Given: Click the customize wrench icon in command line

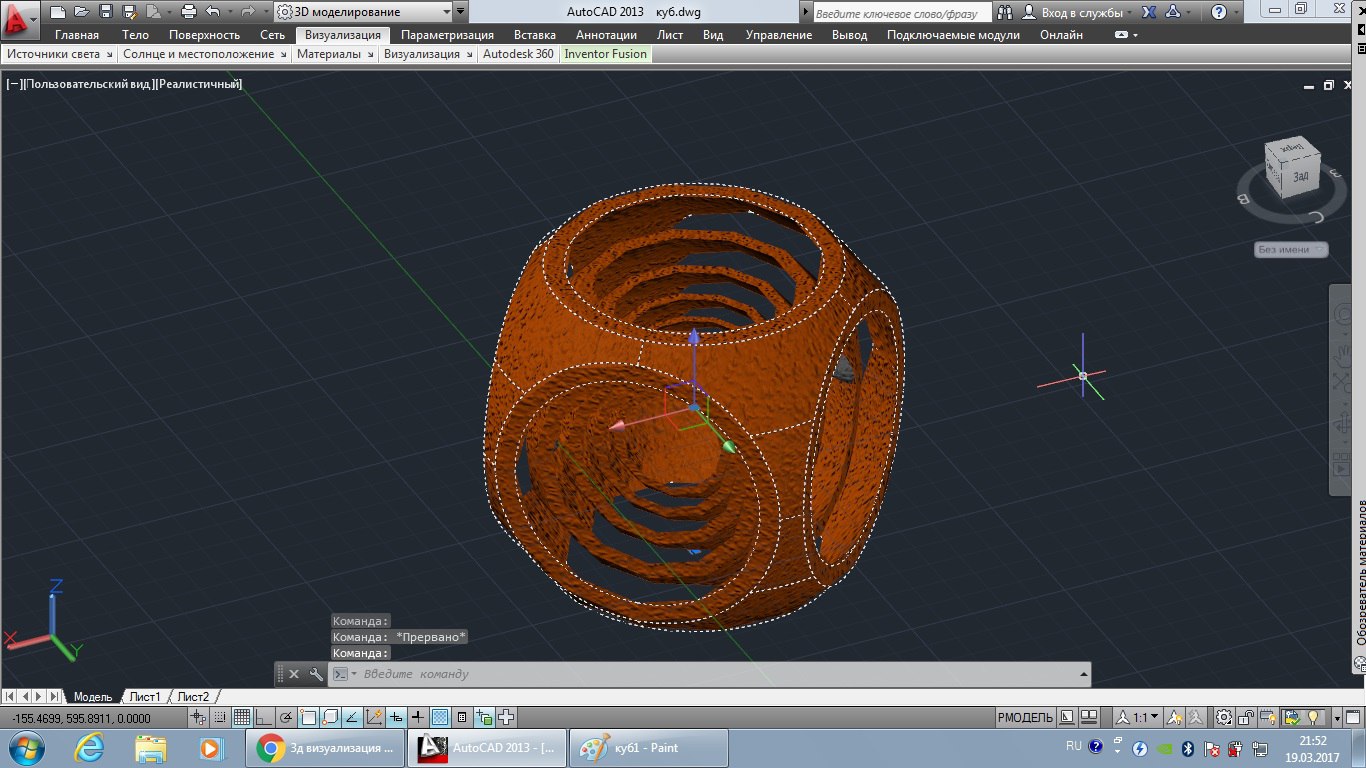Looking at the screenshot, I should point(316,674).
